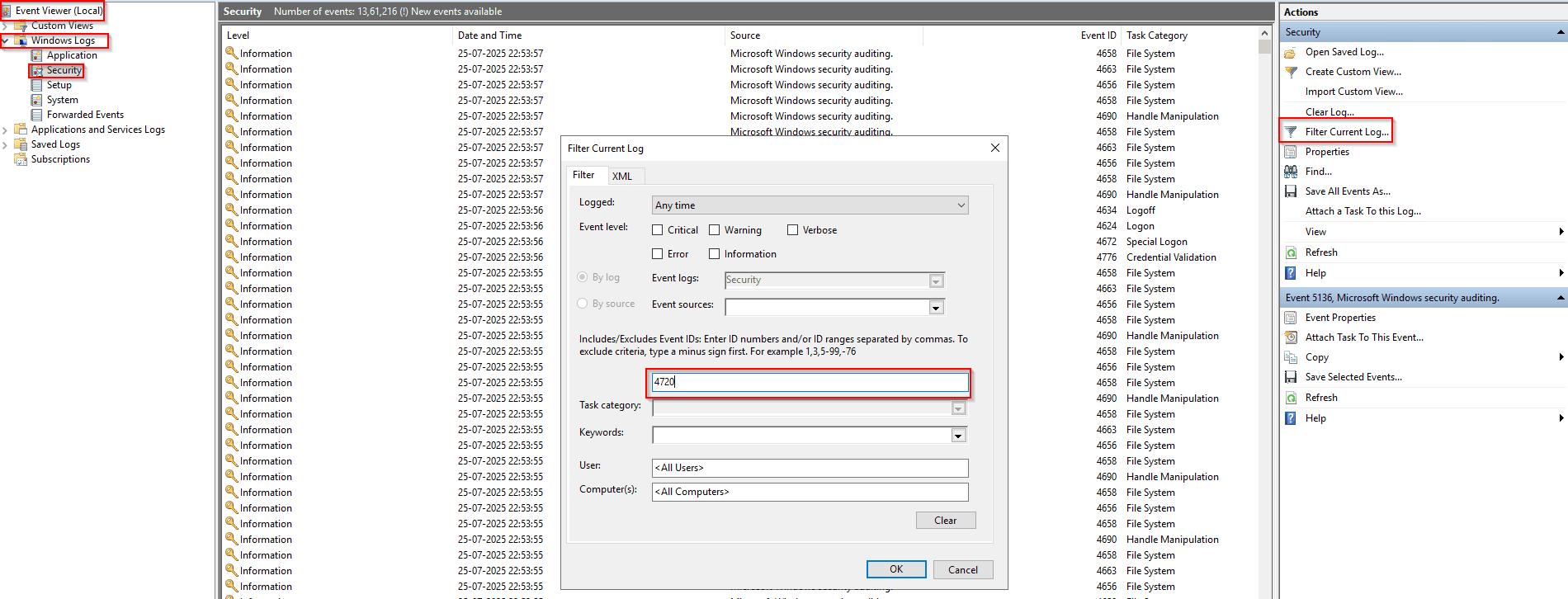The image size is (1568, 599).
Task: Switch to the XML tab
Action: pos(622,176)
